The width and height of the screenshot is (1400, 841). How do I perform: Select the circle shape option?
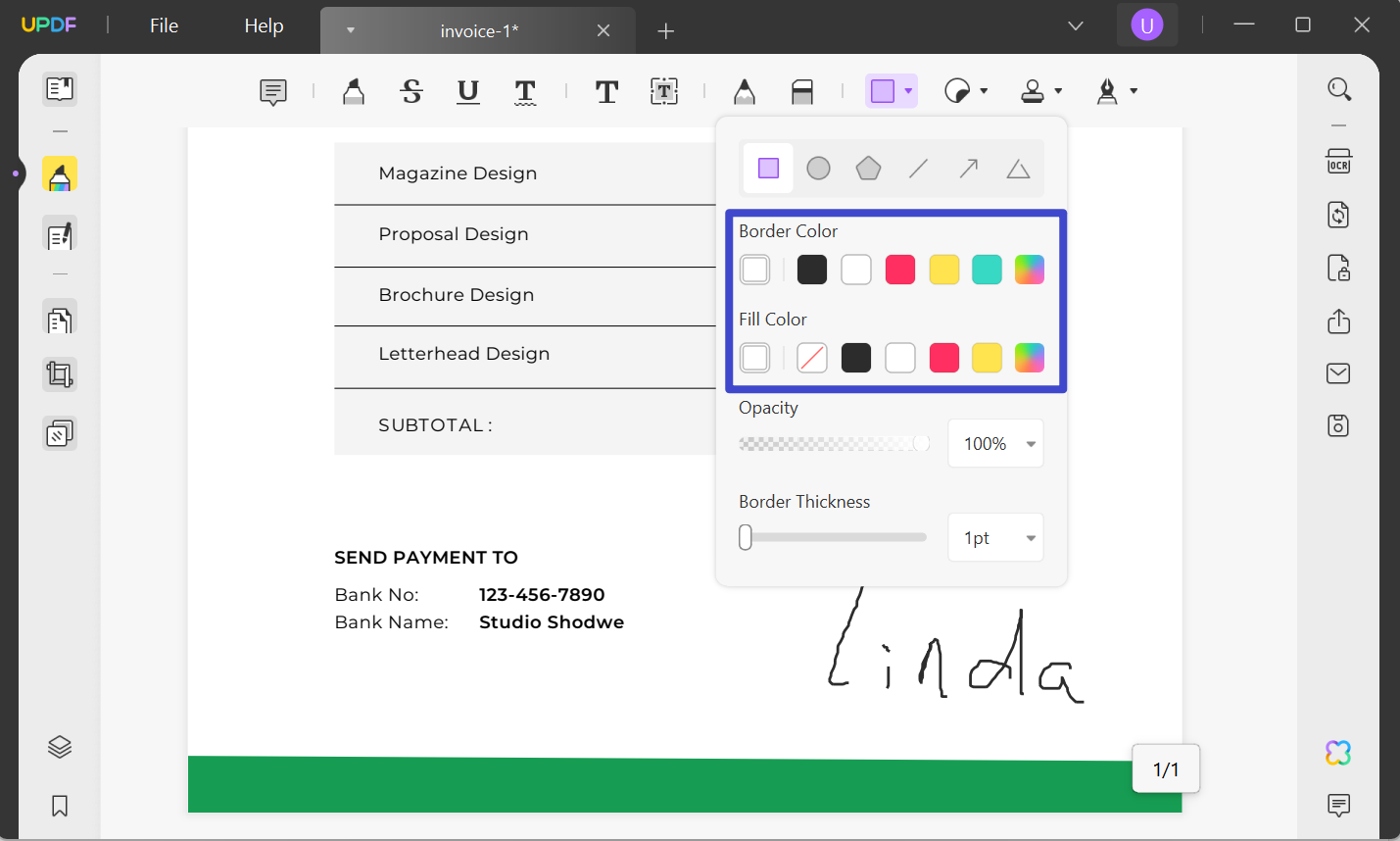click(x=818, y=168)
